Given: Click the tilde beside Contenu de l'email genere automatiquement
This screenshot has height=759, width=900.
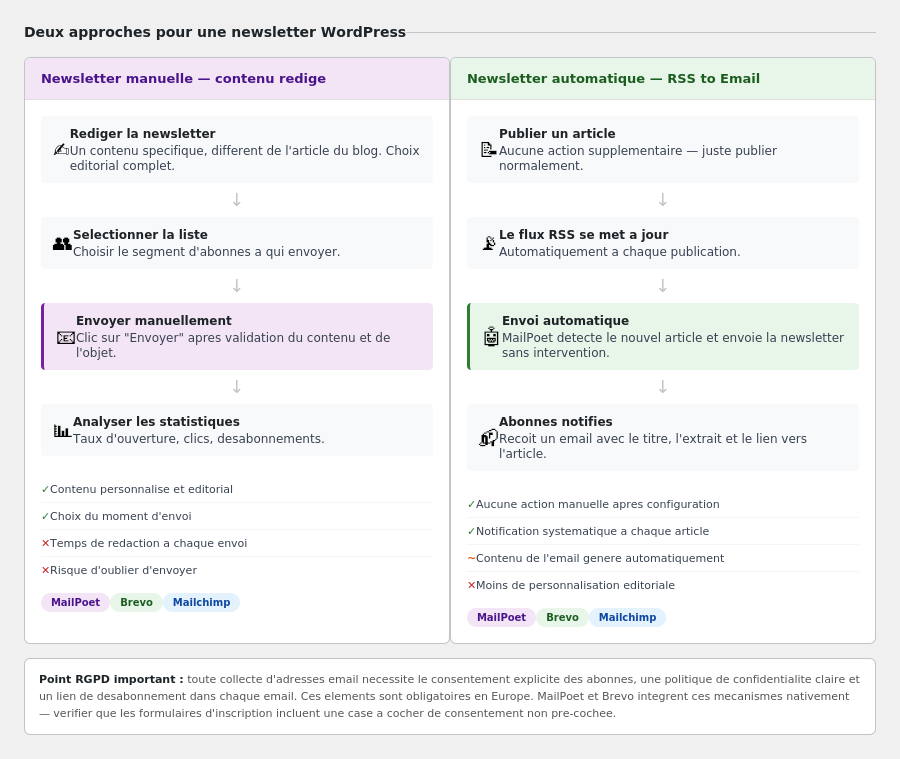Looking at the screenshot, I should [x=471, y=558].
